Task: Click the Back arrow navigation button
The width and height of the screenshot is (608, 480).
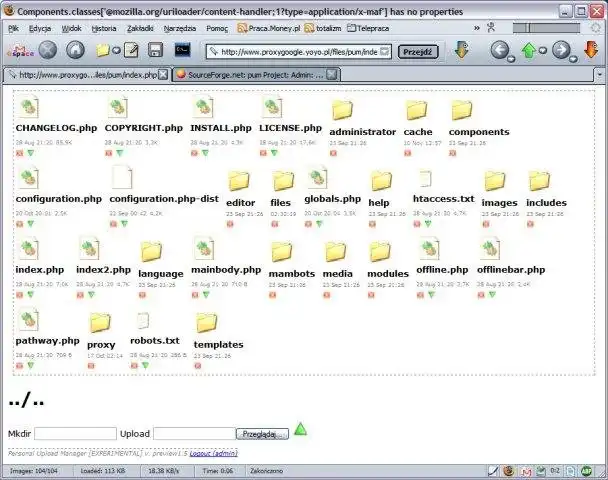Action: coord(500,50)
